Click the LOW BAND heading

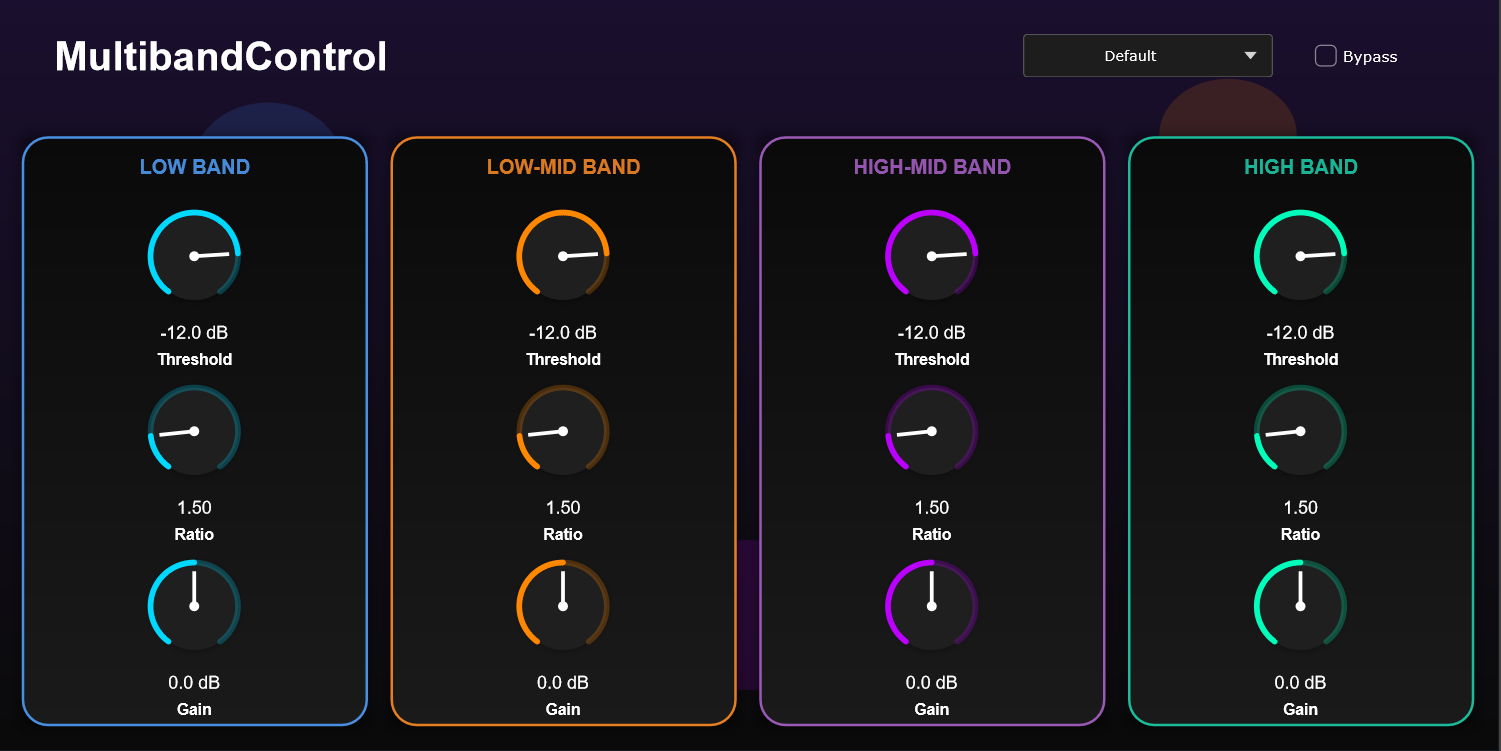tap(195, 167)
